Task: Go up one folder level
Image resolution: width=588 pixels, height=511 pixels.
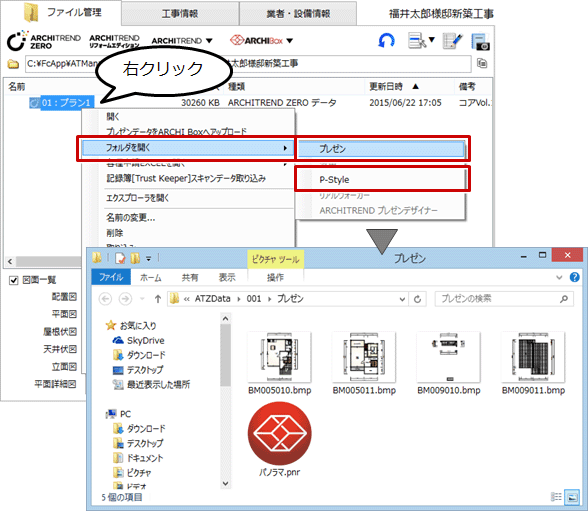Action: [158, 299]
